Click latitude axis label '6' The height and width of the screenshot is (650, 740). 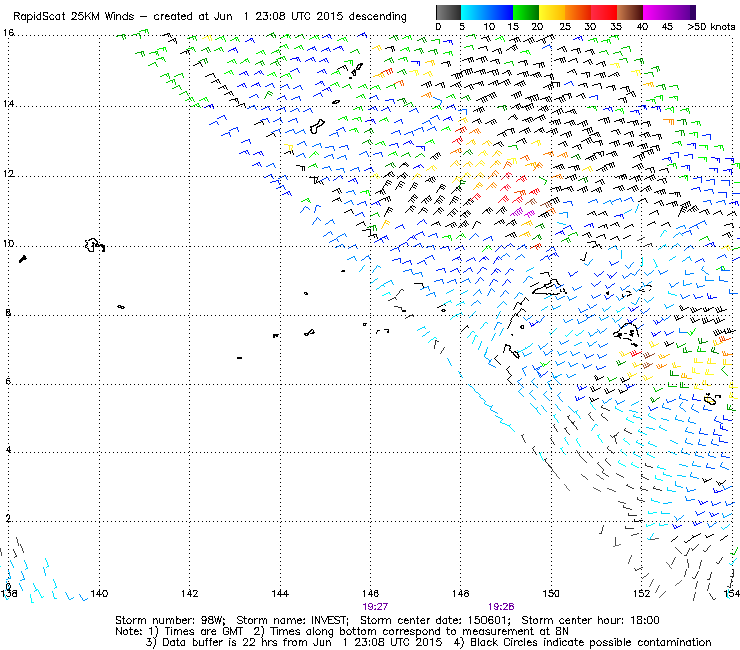(8, 381)
